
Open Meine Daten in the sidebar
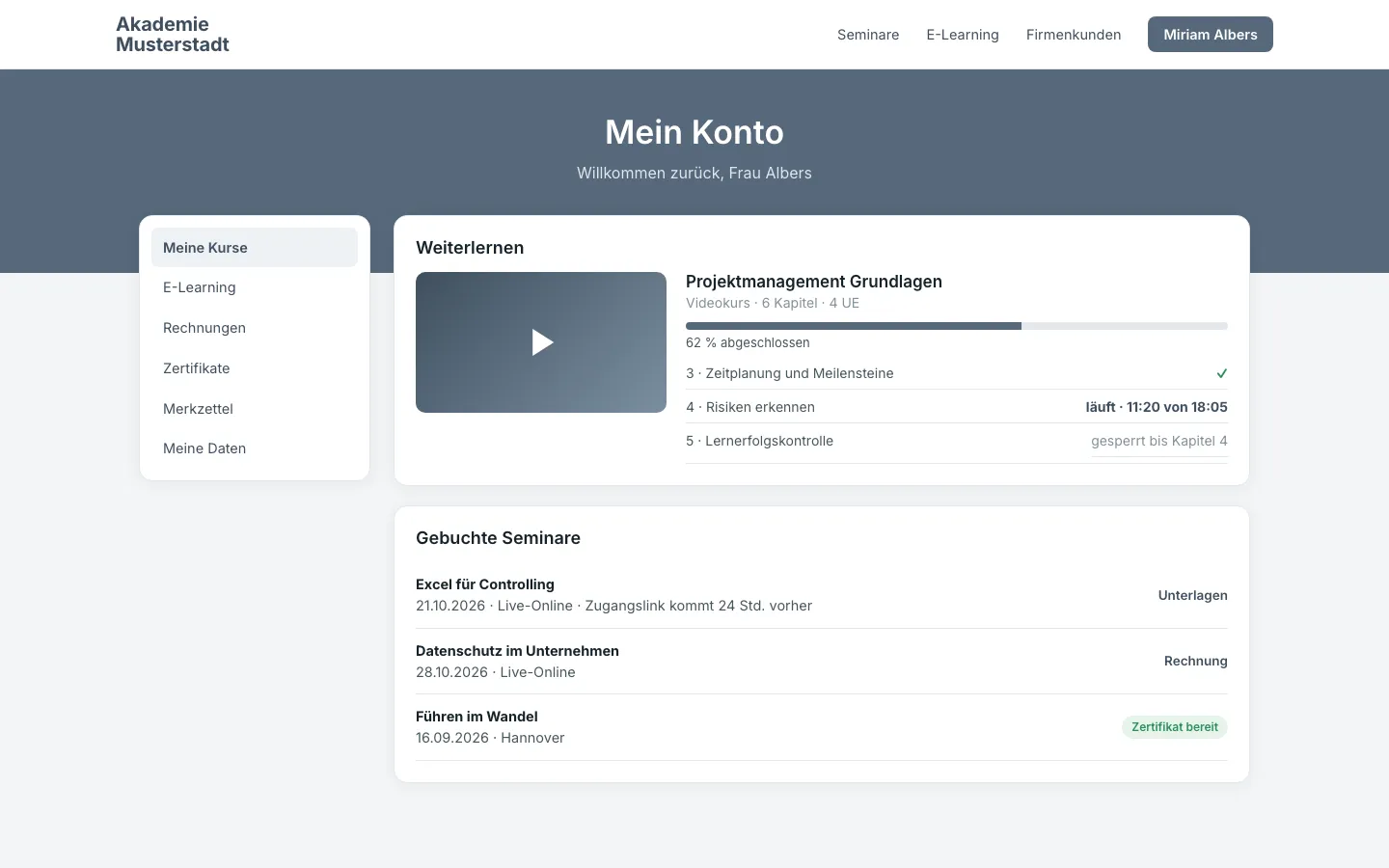[x=255, y=448]
